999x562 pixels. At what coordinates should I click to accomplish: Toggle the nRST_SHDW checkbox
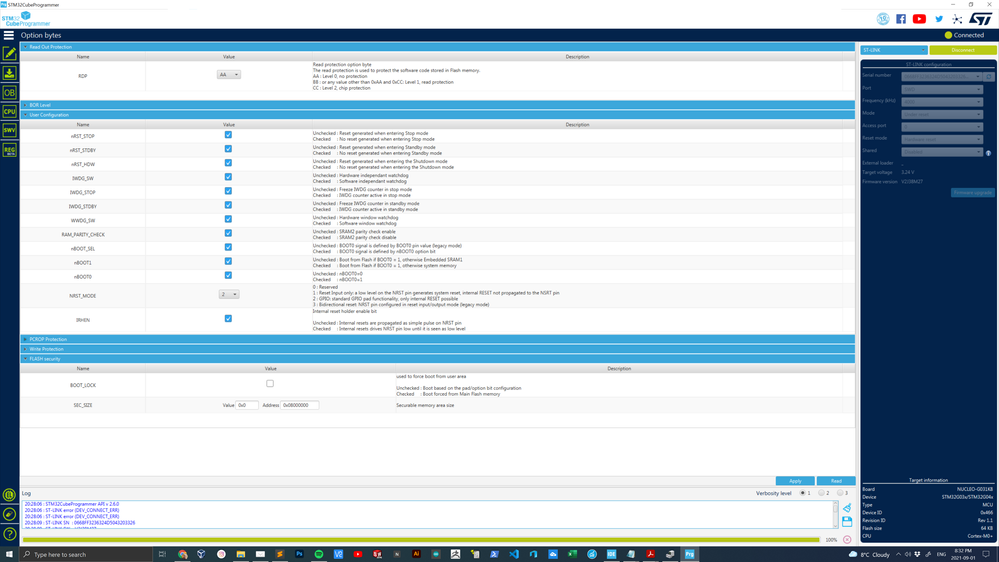(228, 163)
